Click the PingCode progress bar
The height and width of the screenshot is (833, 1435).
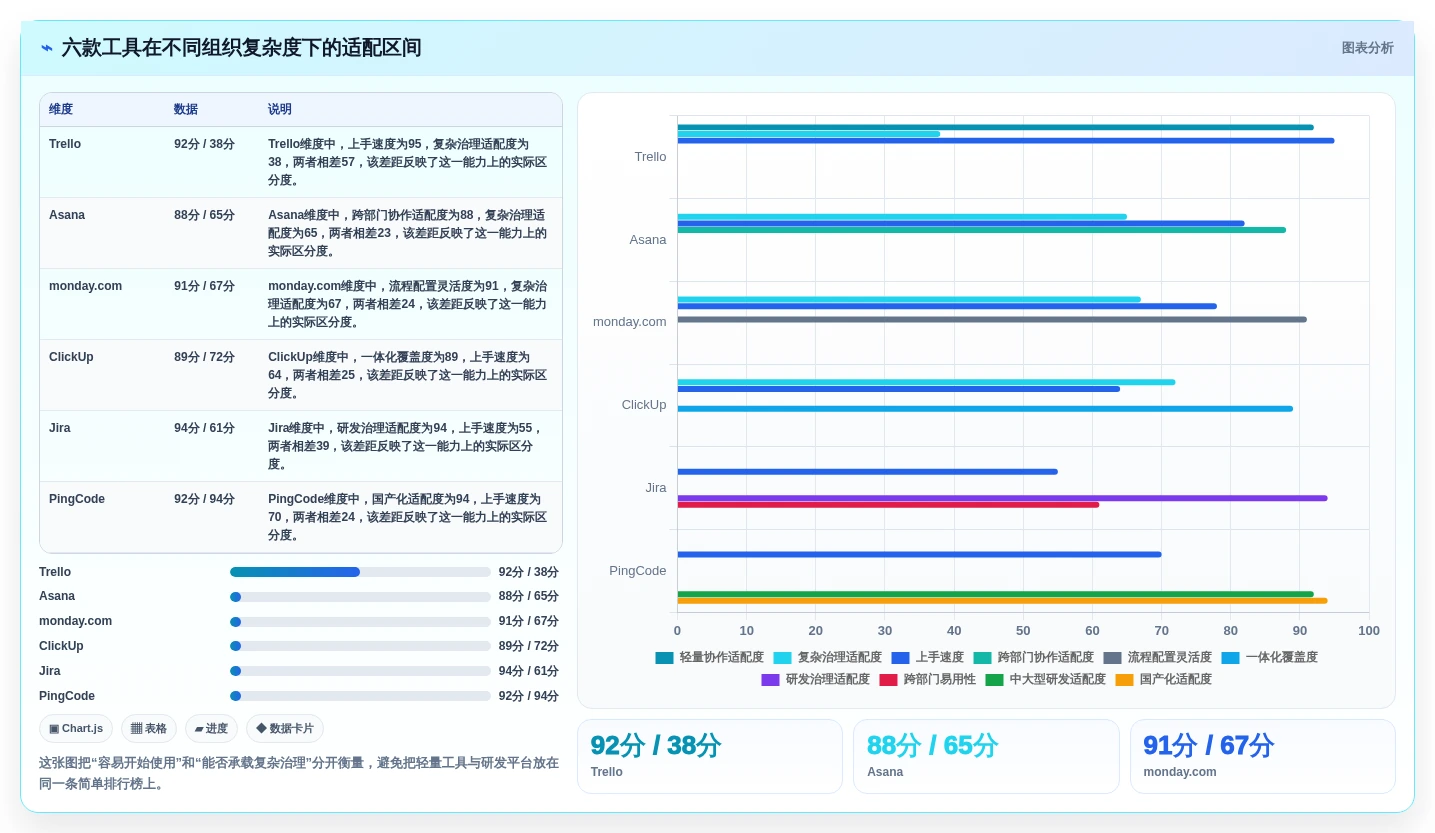360,696
